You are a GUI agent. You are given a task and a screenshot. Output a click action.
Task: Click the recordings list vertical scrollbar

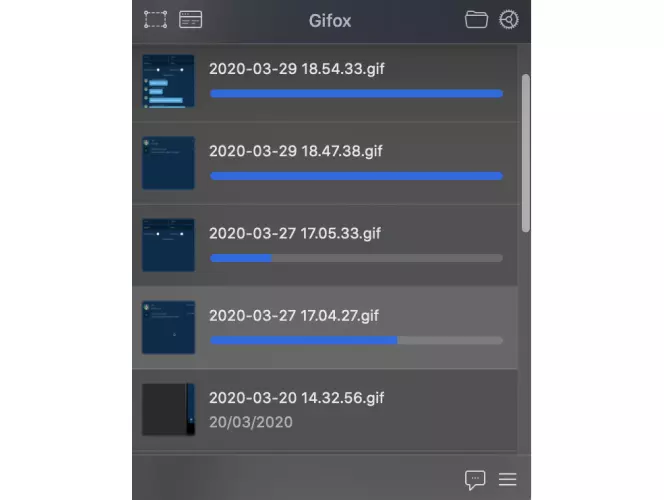tap(526, 153)
